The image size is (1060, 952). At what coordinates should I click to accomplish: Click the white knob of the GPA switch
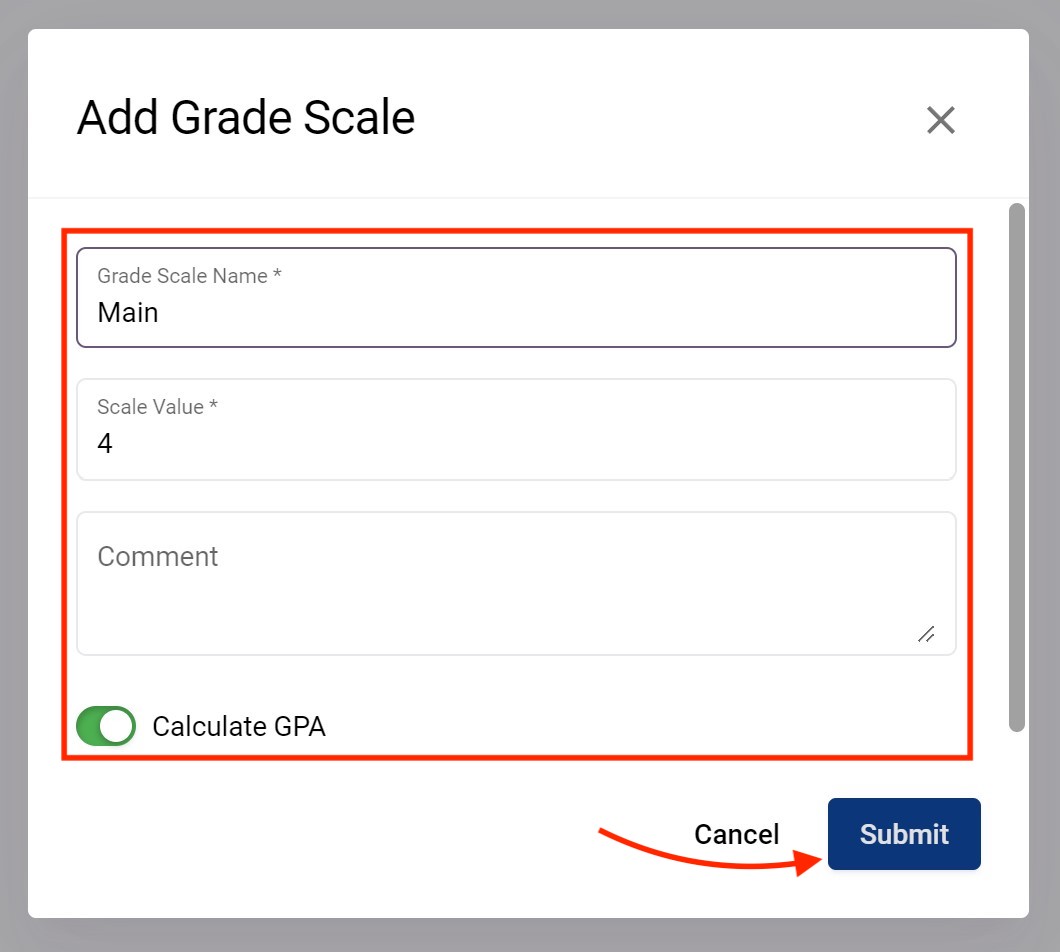pos(117,726)
